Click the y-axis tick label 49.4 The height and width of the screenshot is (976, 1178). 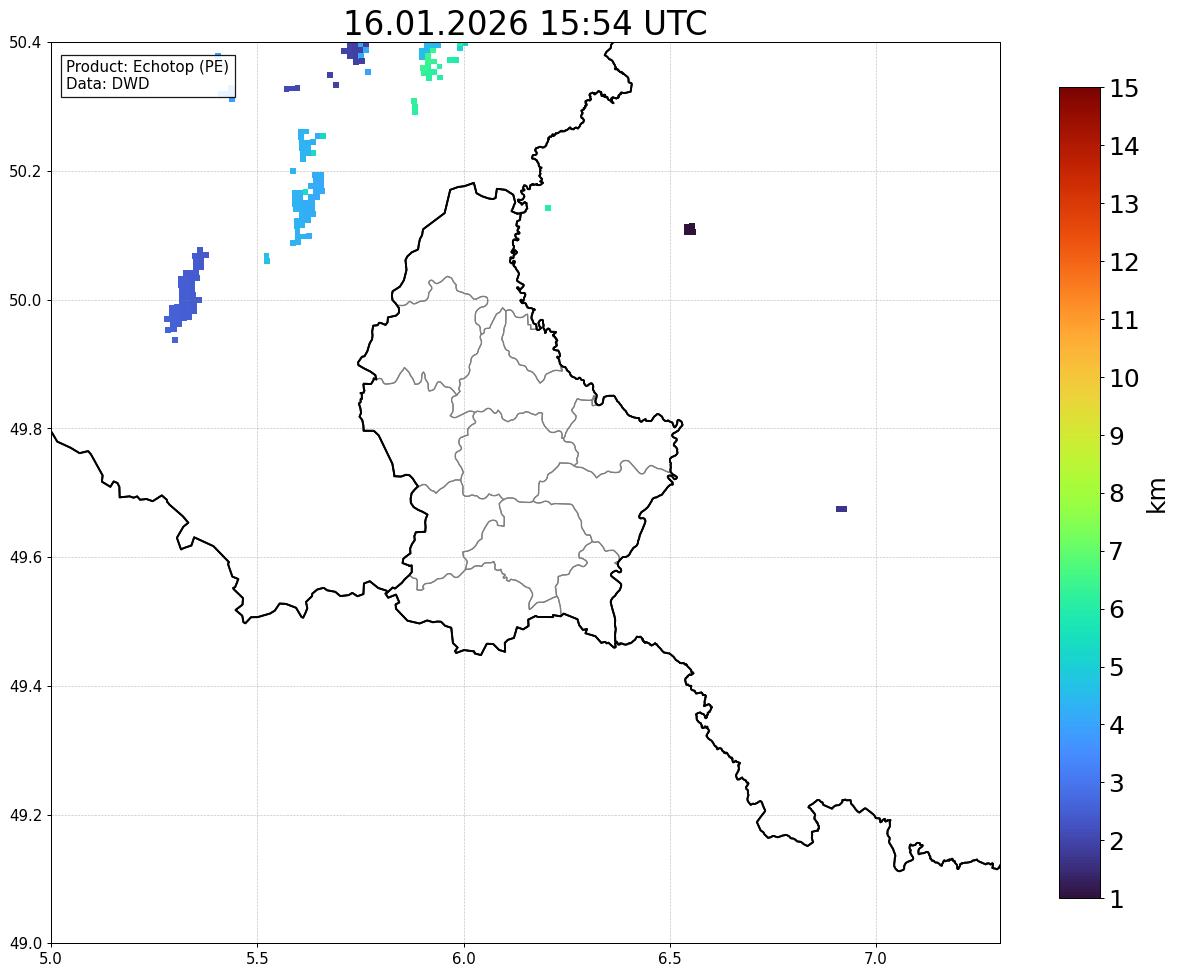(x=25, y=686)
